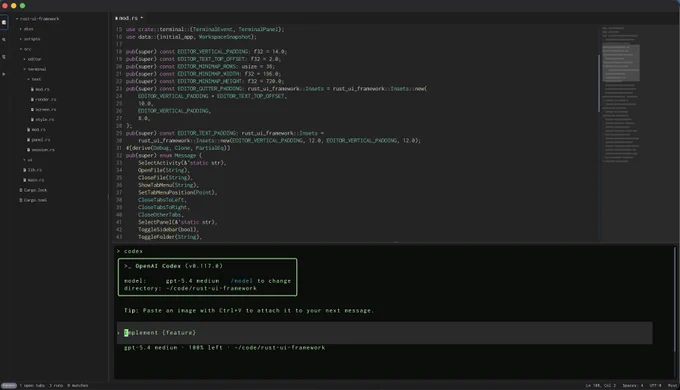Image resolution: width=680 pixels, height=390 pixels.
Task: Focus the "Implement {feature}" prompt input
Action: pos(384,333)
